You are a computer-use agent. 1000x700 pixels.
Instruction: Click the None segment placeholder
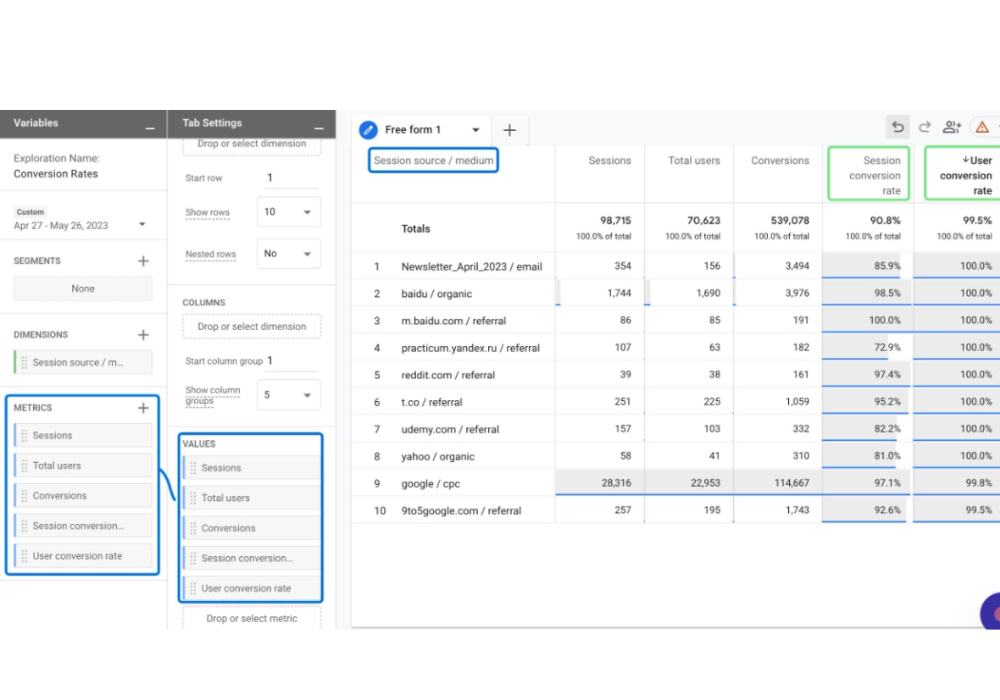click(x=83, y=288)
